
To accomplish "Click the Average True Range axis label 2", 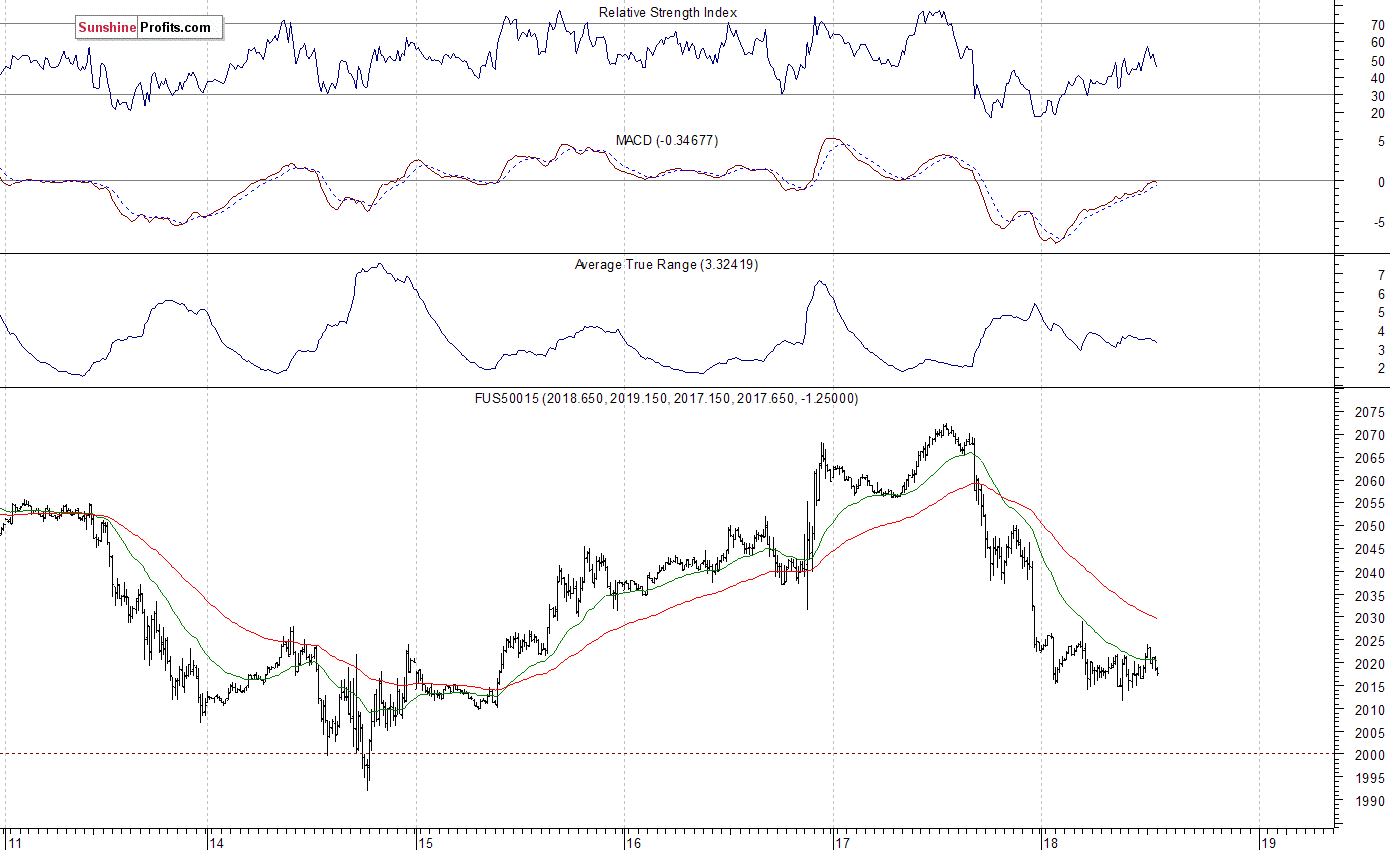I will (x=1381, y=369).
